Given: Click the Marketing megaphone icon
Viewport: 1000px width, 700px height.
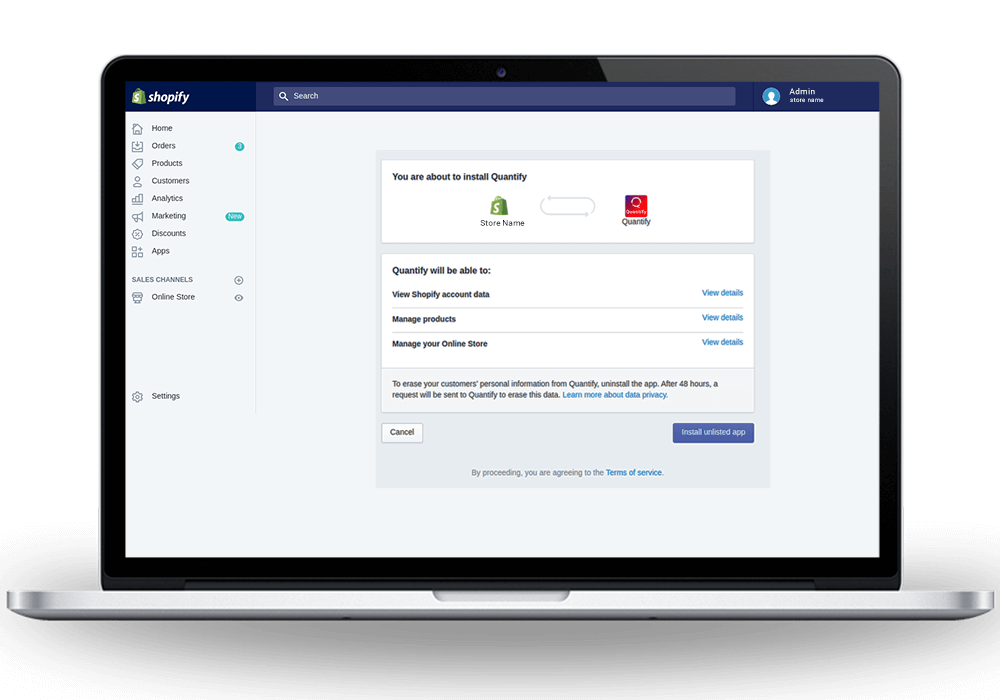Looking at the screenshot, I should (137, 217).
